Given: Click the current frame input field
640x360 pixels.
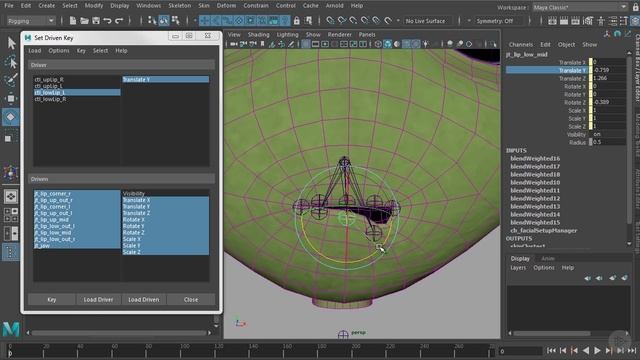Looking at the screenshot, I should (x=520, y=351).
